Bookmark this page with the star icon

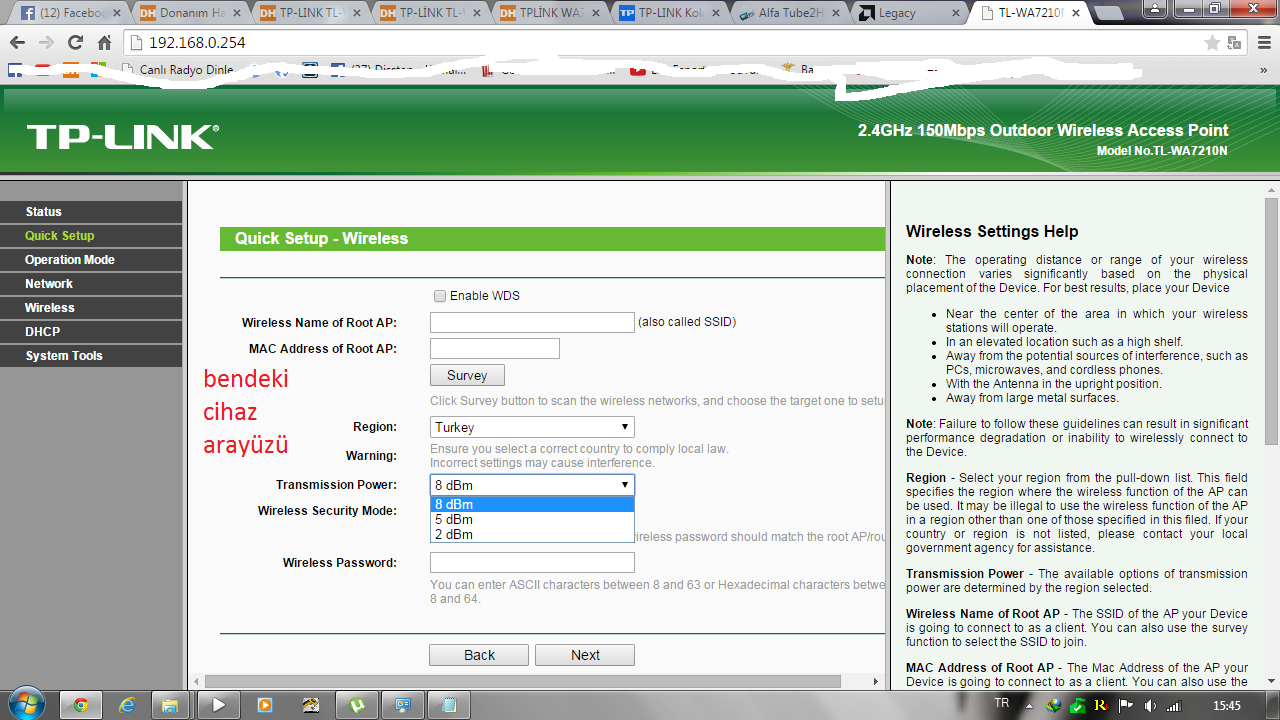point(1212,43)
